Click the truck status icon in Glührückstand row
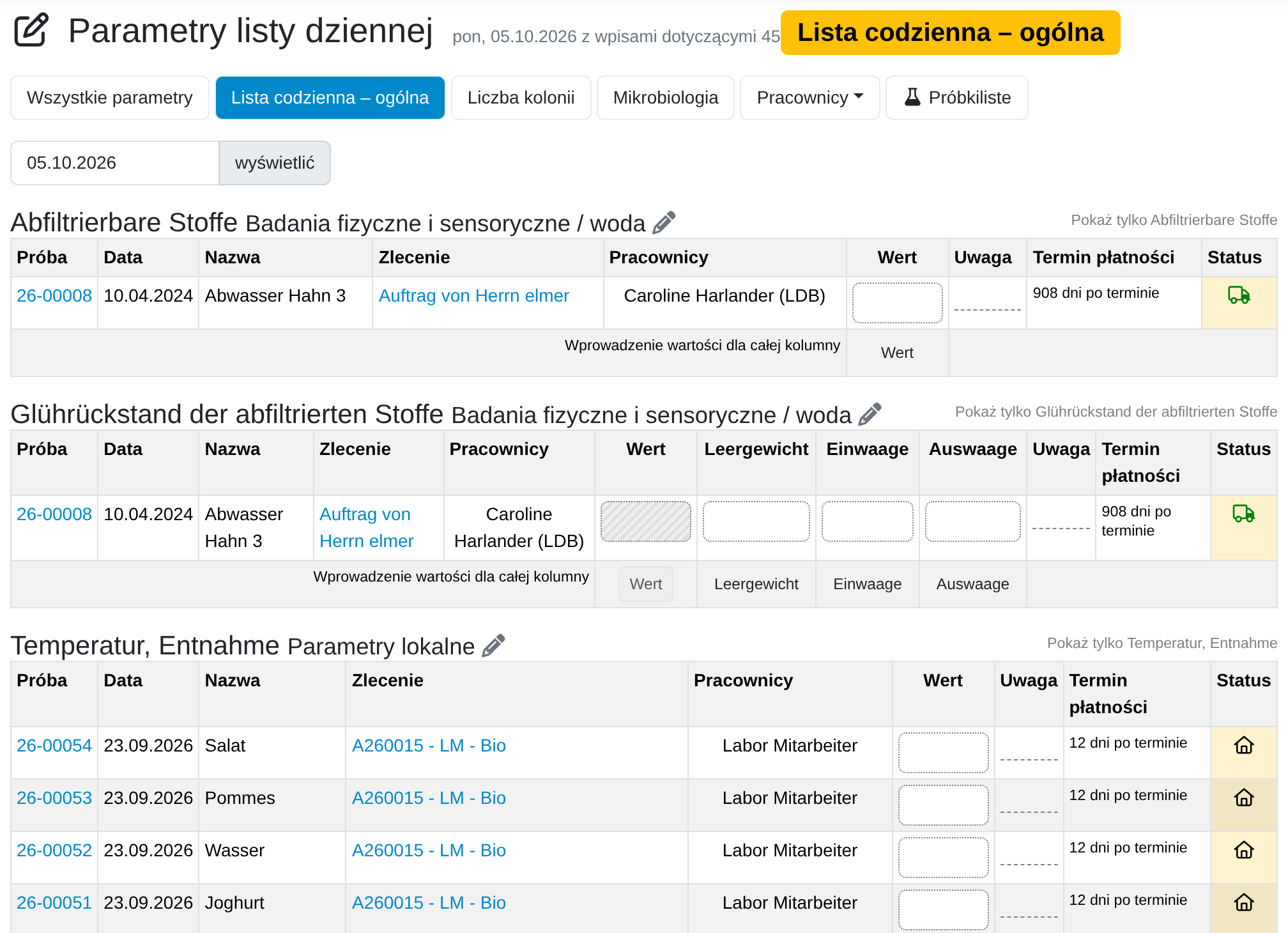 1243,513
